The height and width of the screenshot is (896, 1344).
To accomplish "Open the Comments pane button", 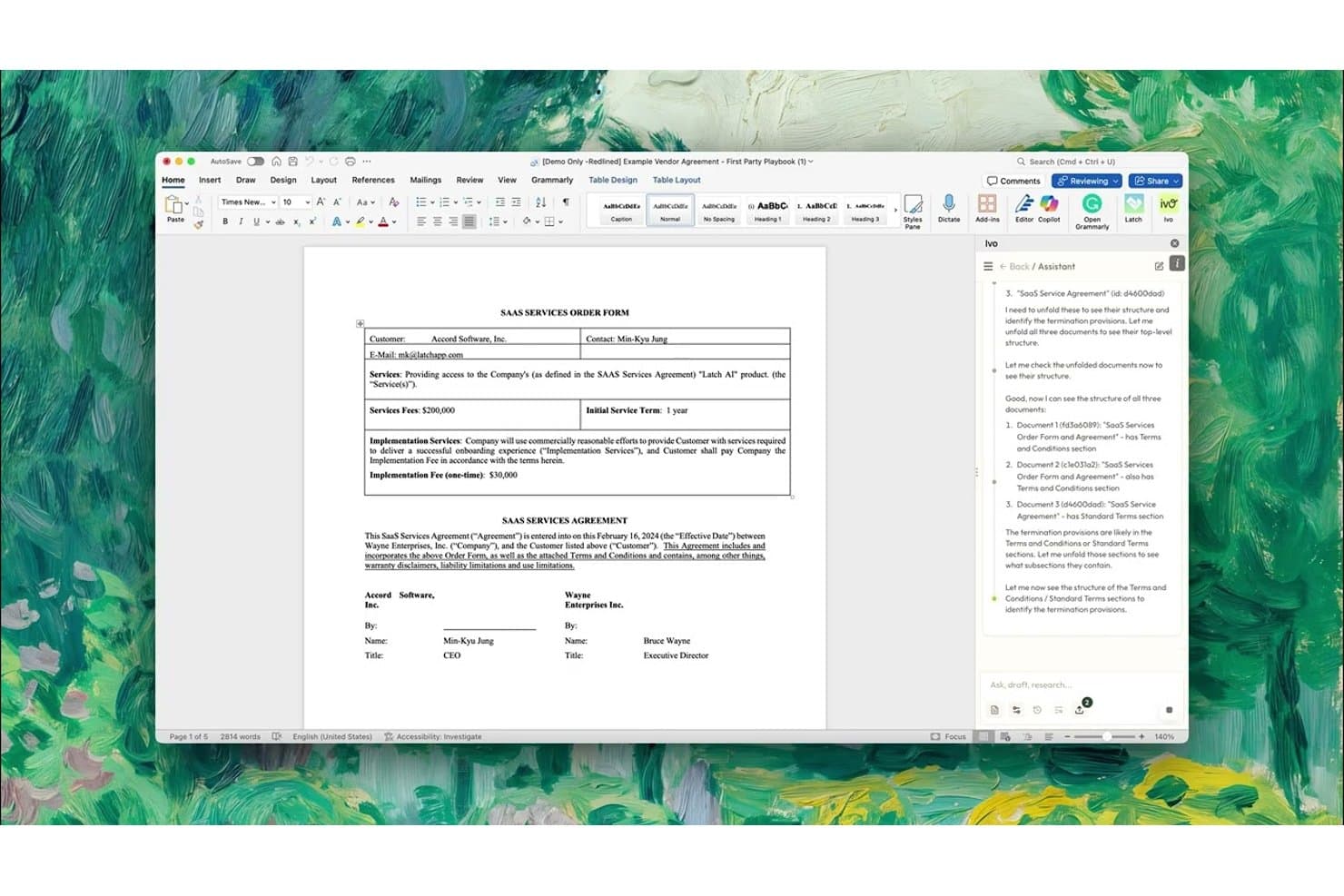I will click(1013, 181).
